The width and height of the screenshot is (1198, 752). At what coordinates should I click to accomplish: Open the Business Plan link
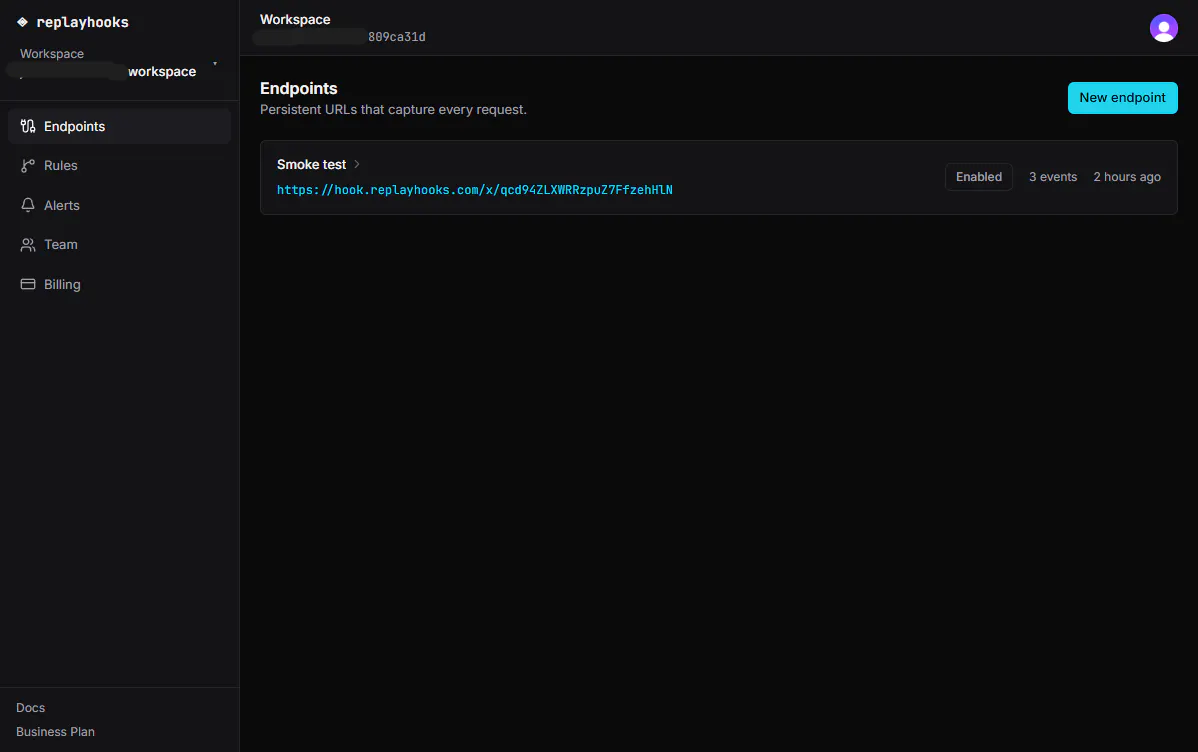(x=55, y=731)
